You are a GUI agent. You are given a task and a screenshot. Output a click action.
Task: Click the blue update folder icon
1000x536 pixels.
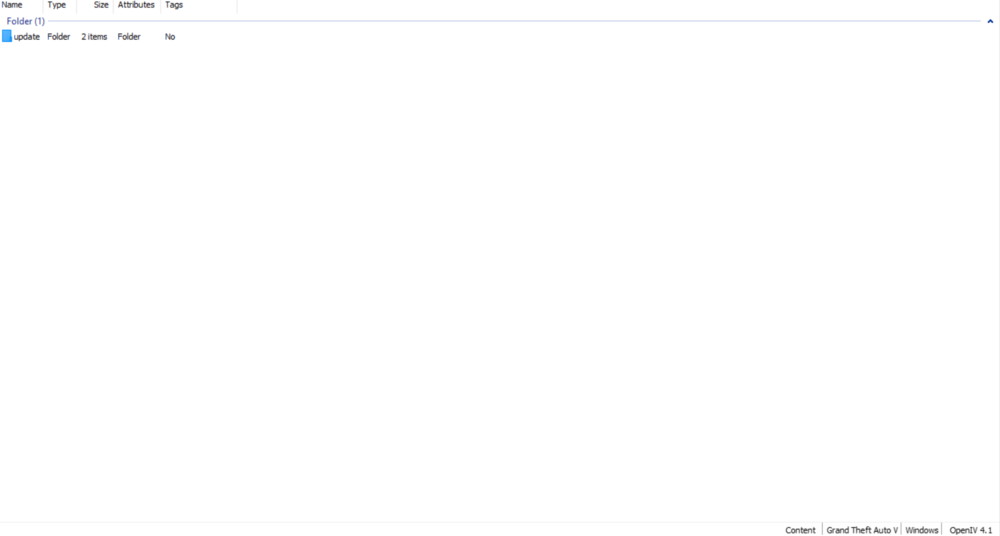click(7, 36)
